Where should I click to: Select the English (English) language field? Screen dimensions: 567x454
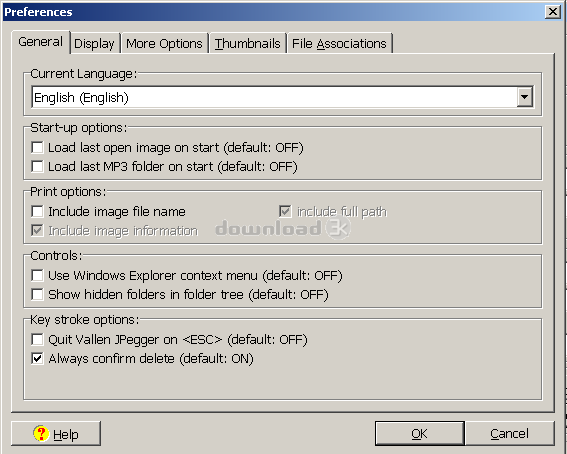[282, 97]
